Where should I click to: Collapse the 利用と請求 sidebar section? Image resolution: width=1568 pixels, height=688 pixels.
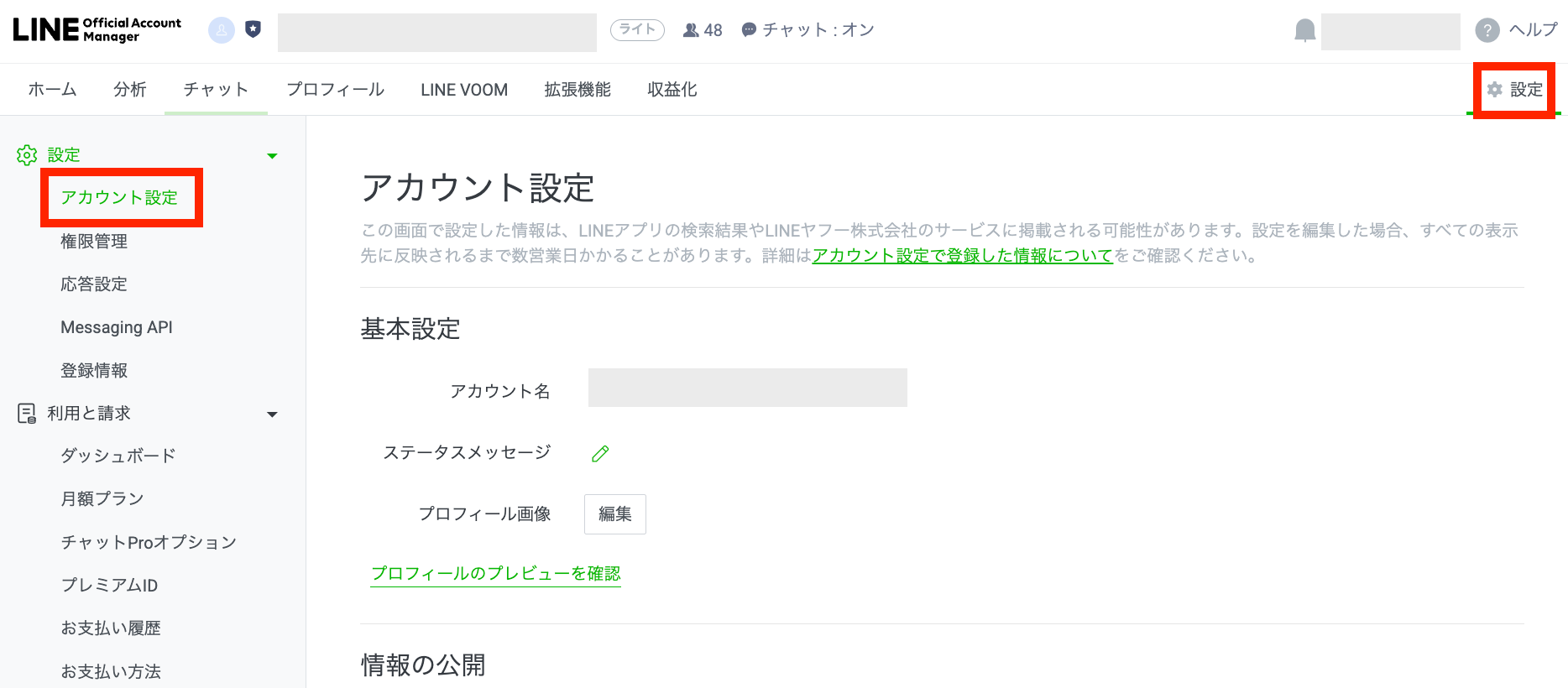pyautogui.click(x=272, y=414)
